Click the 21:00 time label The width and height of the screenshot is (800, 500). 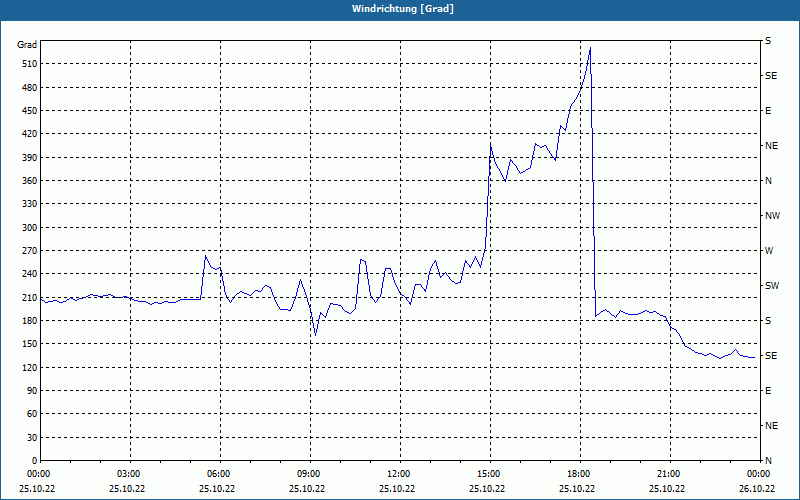pyautogui.click(x=670, y=474)
